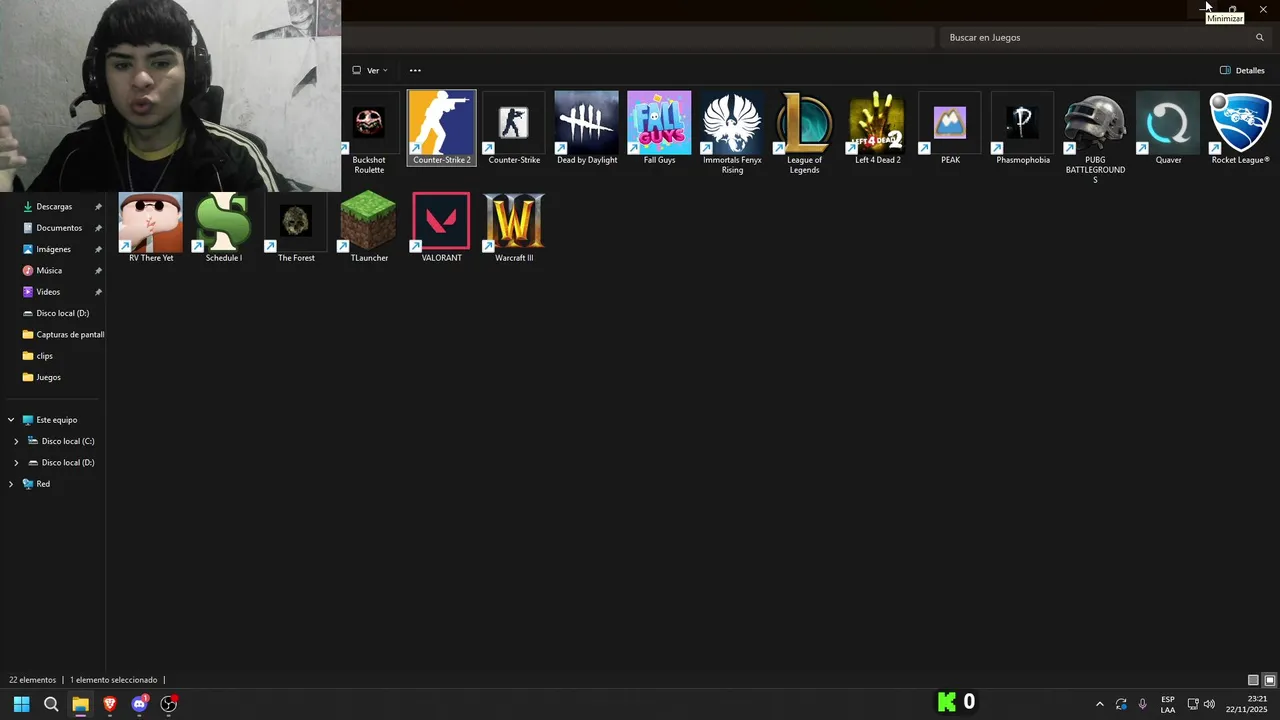Select Este equipo in the navigation tree
Screen dimensions: 1280x720
[x=56, y=420]
